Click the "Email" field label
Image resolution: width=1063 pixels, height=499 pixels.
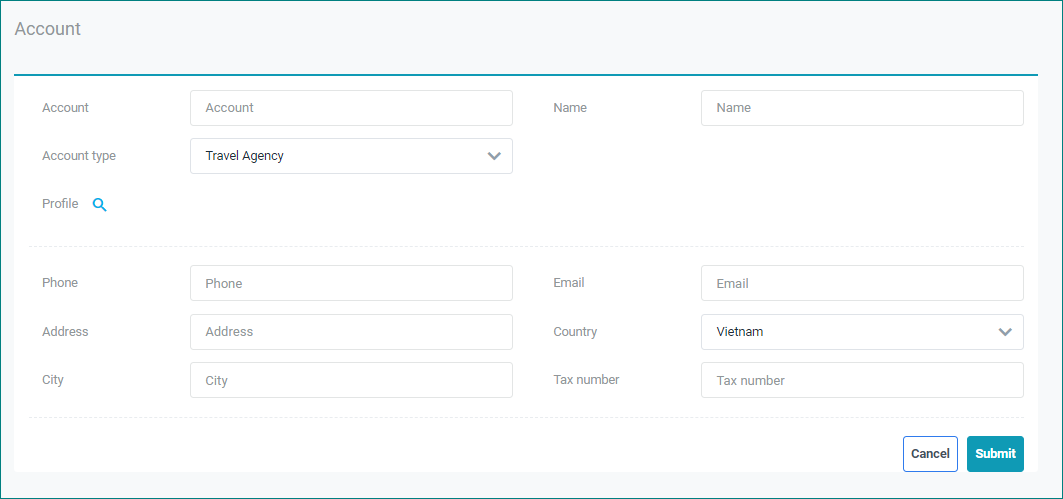pos(569,283)
